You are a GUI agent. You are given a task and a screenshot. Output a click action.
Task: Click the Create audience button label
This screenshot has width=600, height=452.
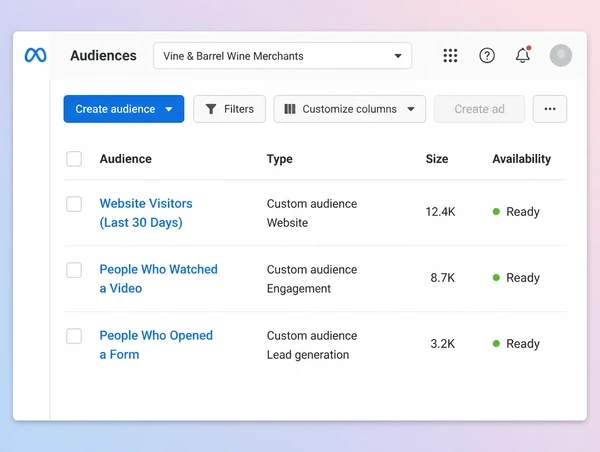coord(115,109)
